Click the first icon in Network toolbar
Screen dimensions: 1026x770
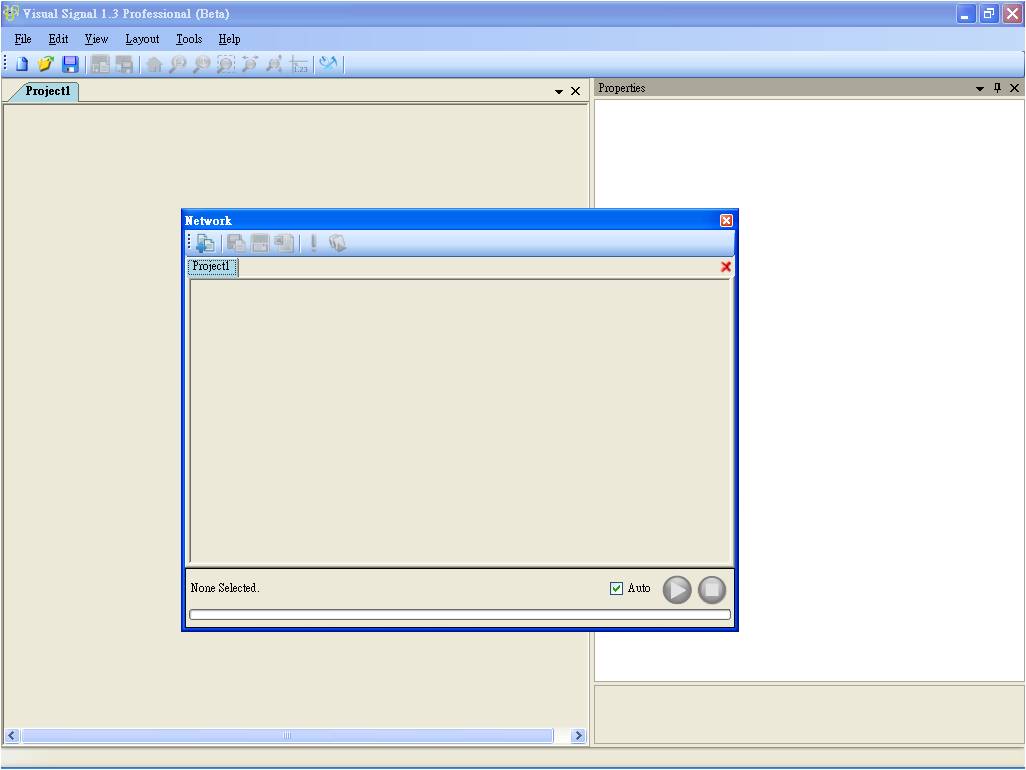[x=205, y=243]
